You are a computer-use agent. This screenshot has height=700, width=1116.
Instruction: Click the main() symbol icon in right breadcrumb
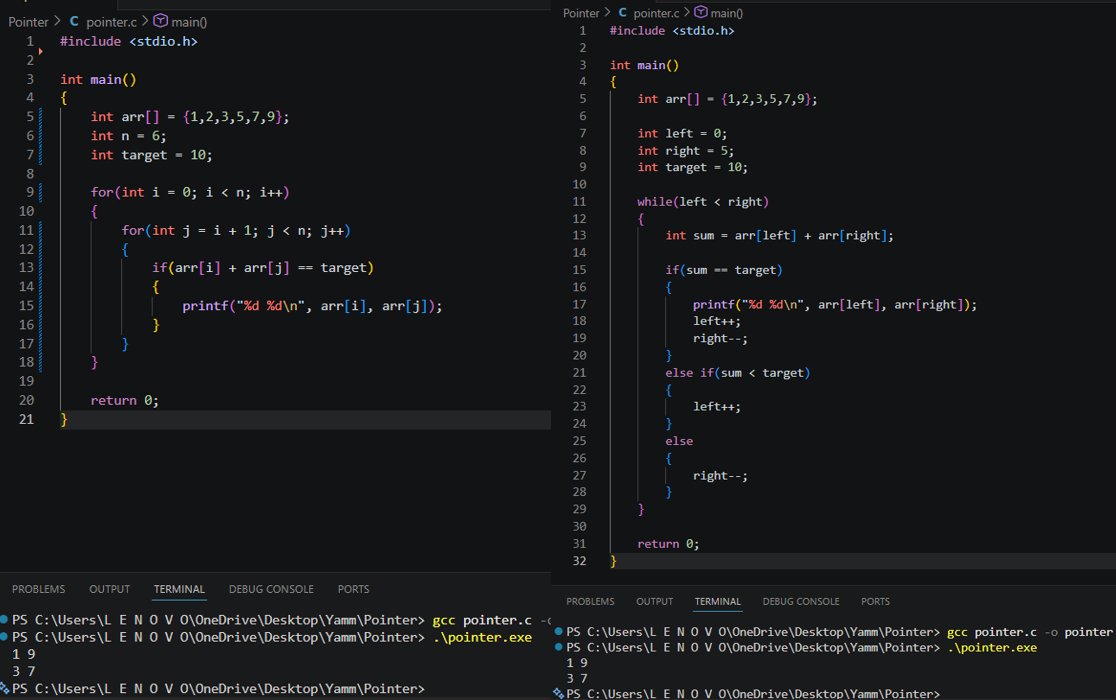(700, 12)
